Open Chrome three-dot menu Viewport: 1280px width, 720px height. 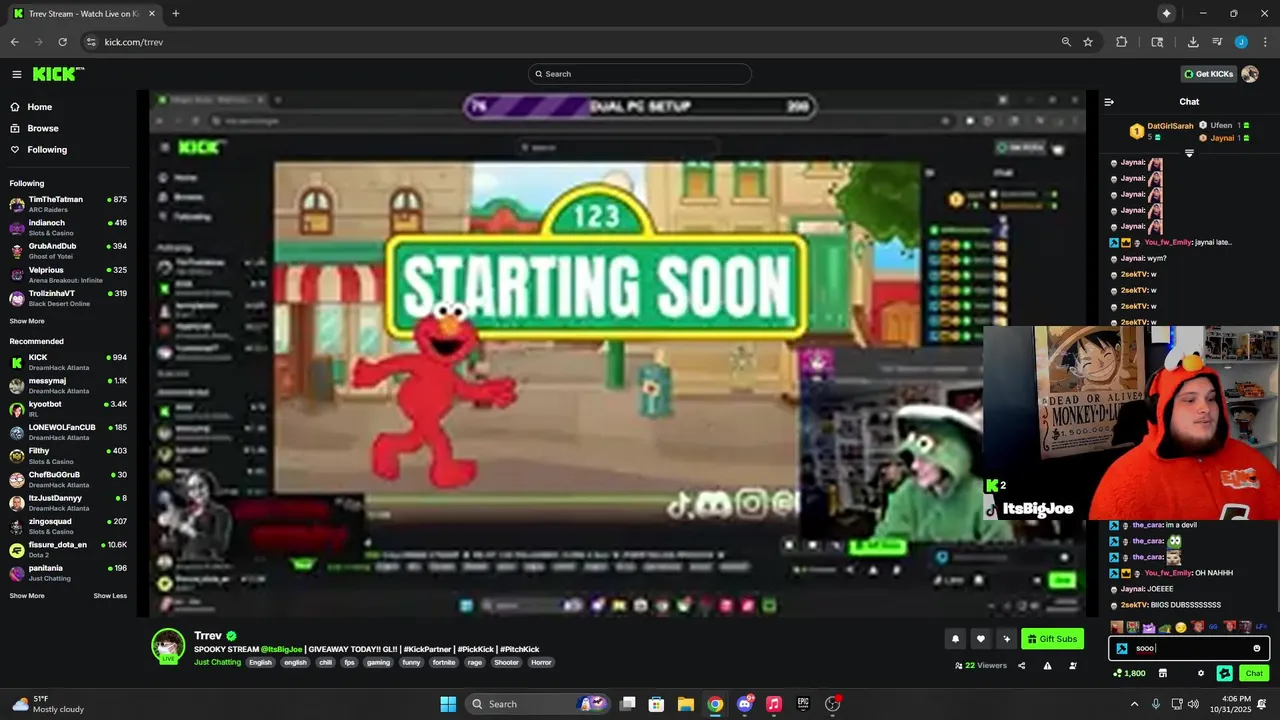pos(1264,42)
